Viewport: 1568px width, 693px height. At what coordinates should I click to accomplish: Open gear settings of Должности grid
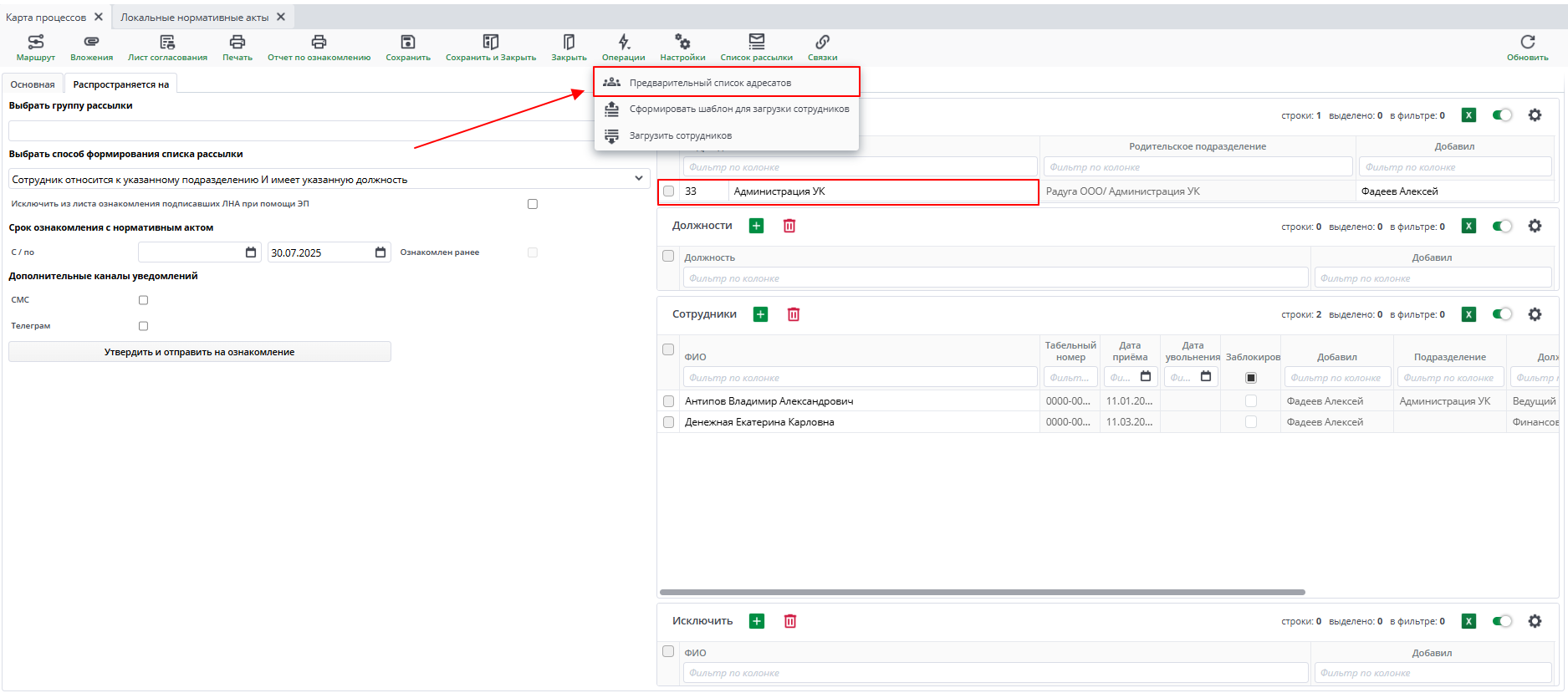1535,226
